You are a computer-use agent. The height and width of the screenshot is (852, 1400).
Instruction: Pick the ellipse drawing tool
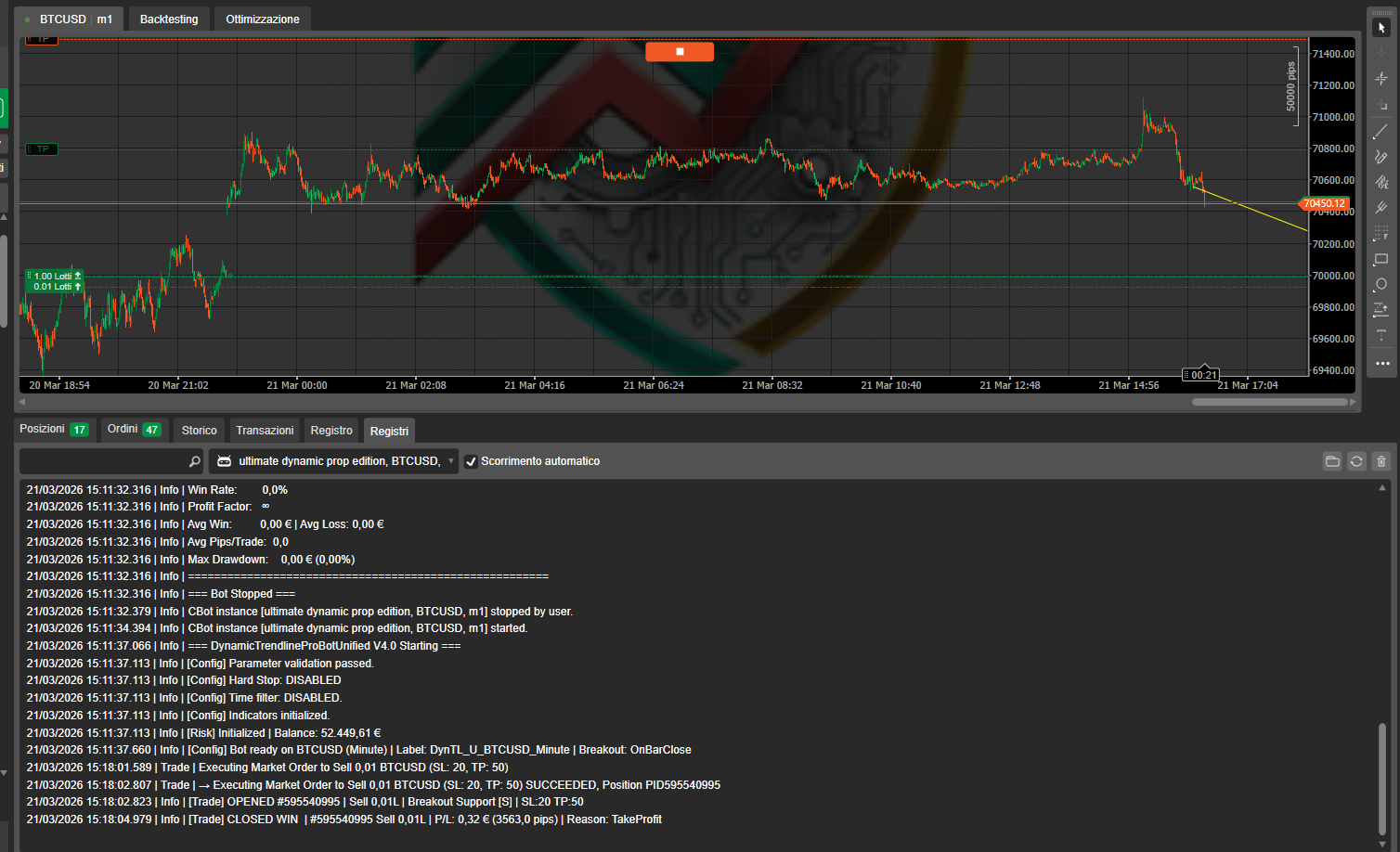click(x=1381, y=285)
